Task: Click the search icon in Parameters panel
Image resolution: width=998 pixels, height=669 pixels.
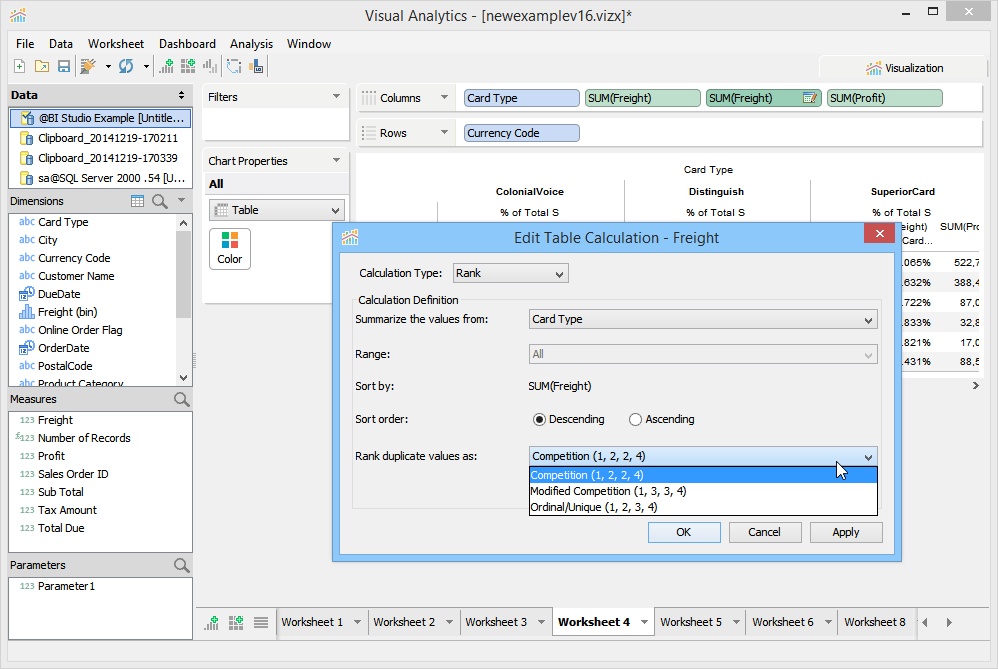Action: pos(181,565)
